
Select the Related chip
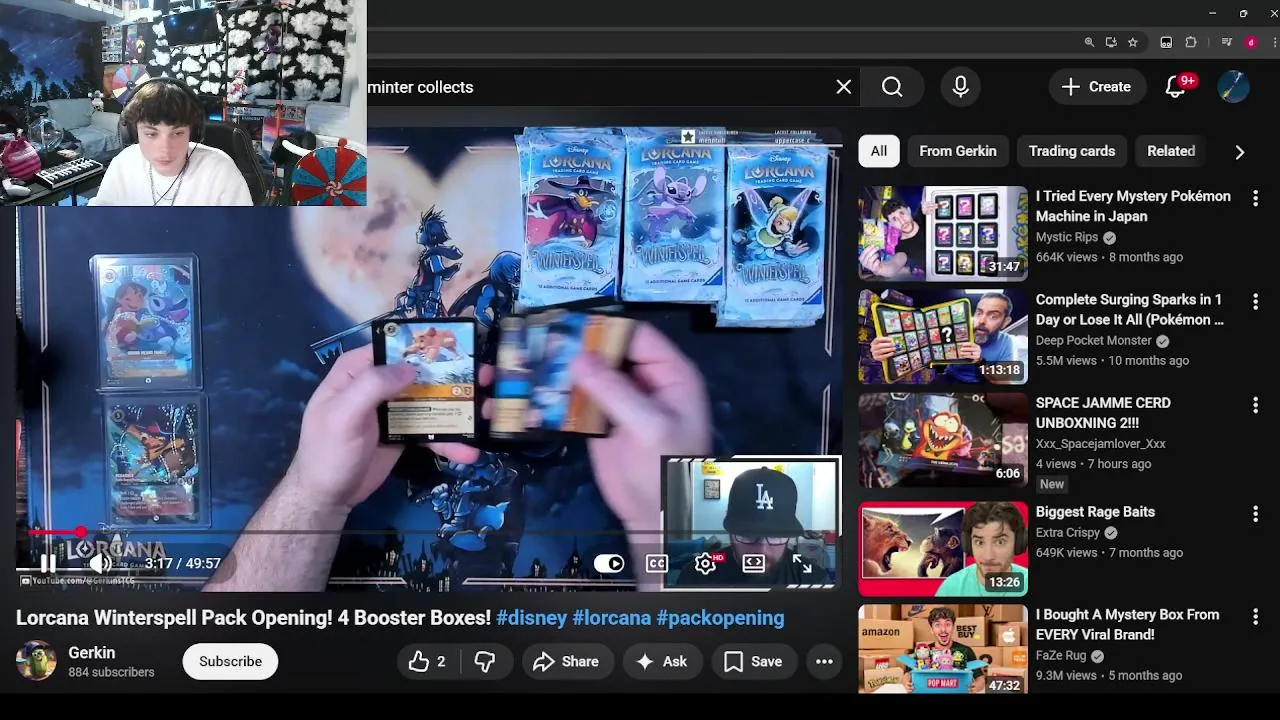click(x=1171, y=151)
